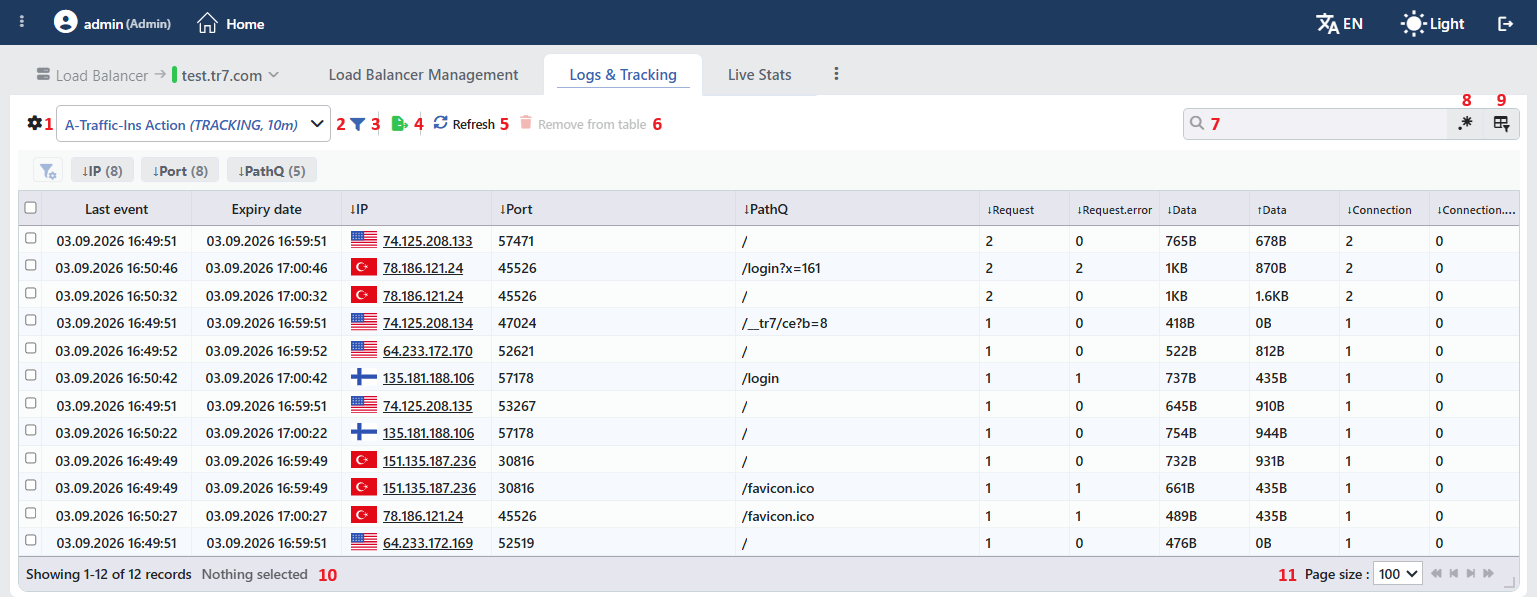The image size is (1537, 597).
Task: Toggle regex search asterisk icon
Action: click(x=1465, y=123)
